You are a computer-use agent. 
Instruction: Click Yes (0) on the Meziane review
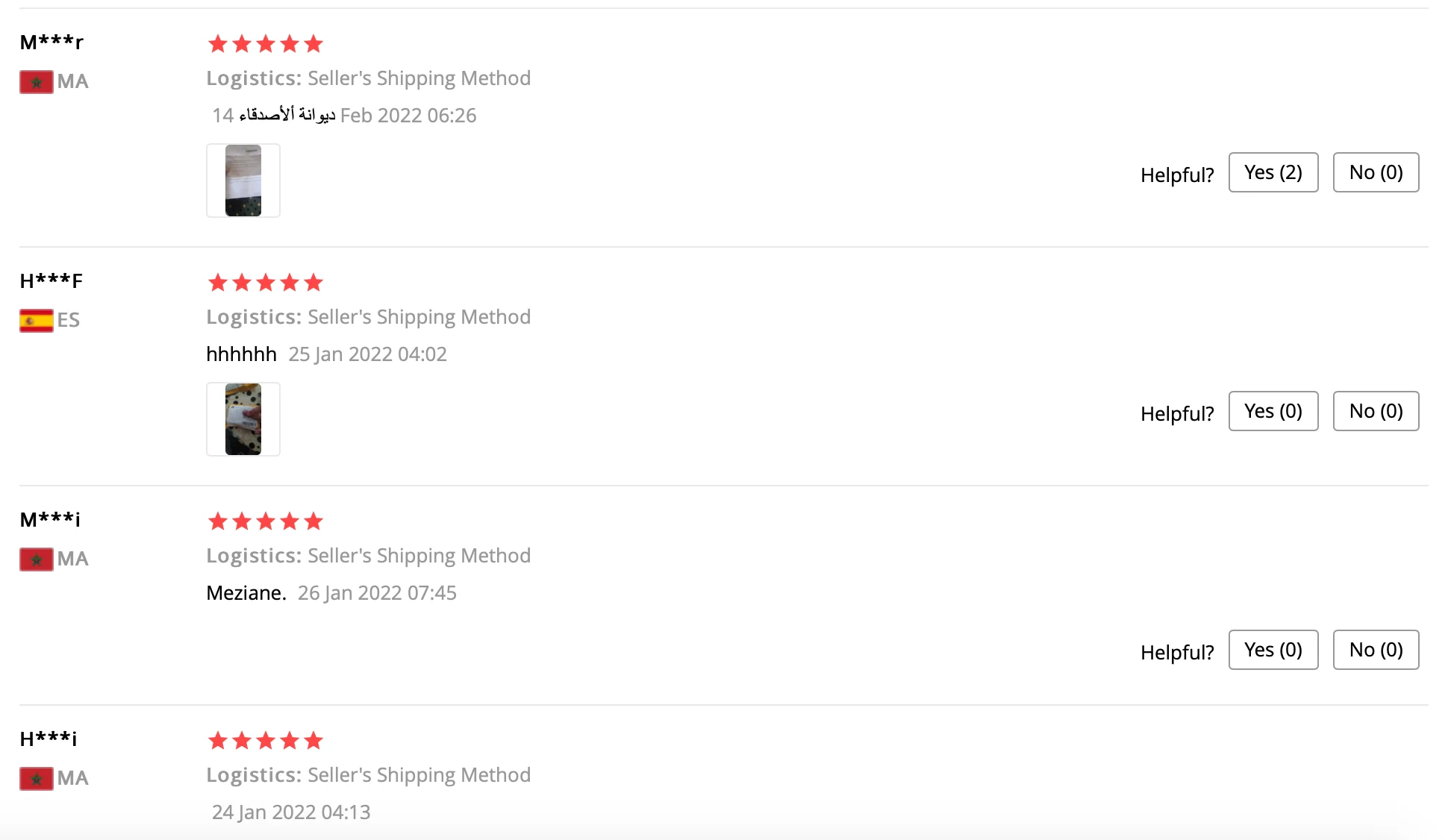tap(1273, 650)
